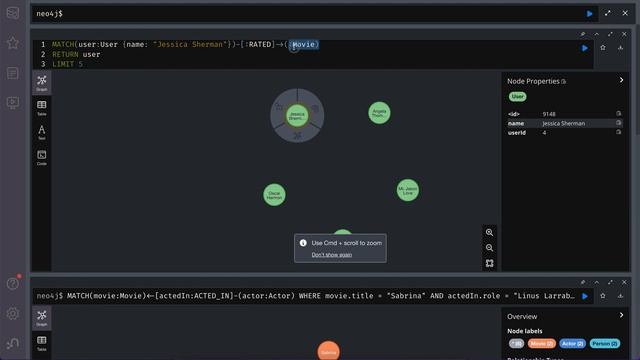The height and width of the screenshot is (360, 640).
Task: Download results of Jessica Sherman query
Action: 620,48
